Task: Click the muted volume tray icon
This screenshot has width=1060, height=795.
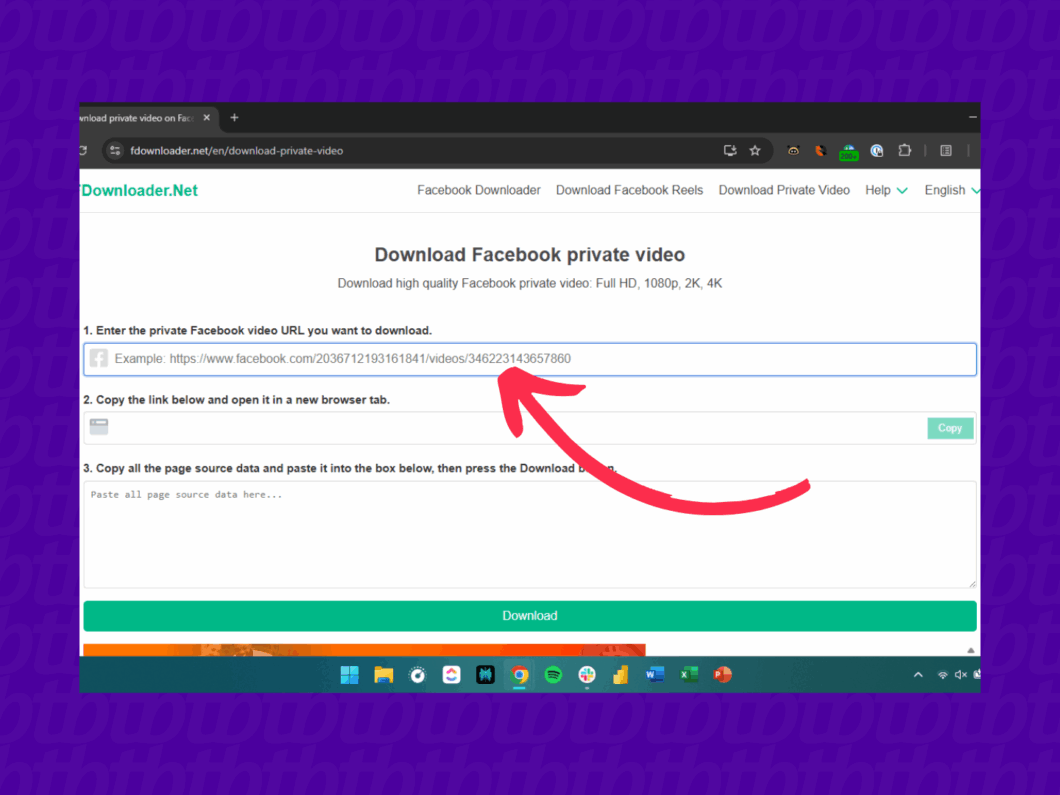Action: pyautogui.click(x=961, y=675)
